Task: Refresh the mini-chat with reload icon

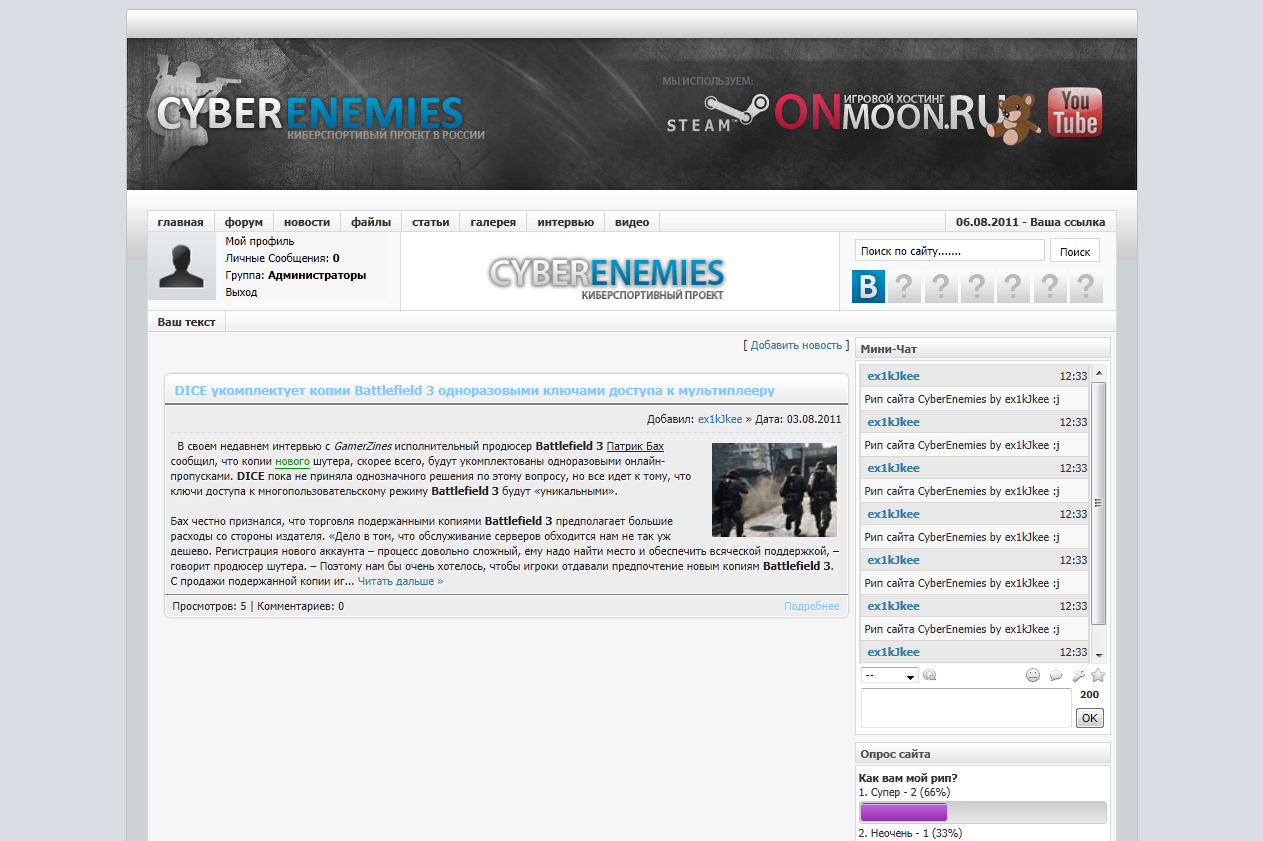Action: click(930, 675)
